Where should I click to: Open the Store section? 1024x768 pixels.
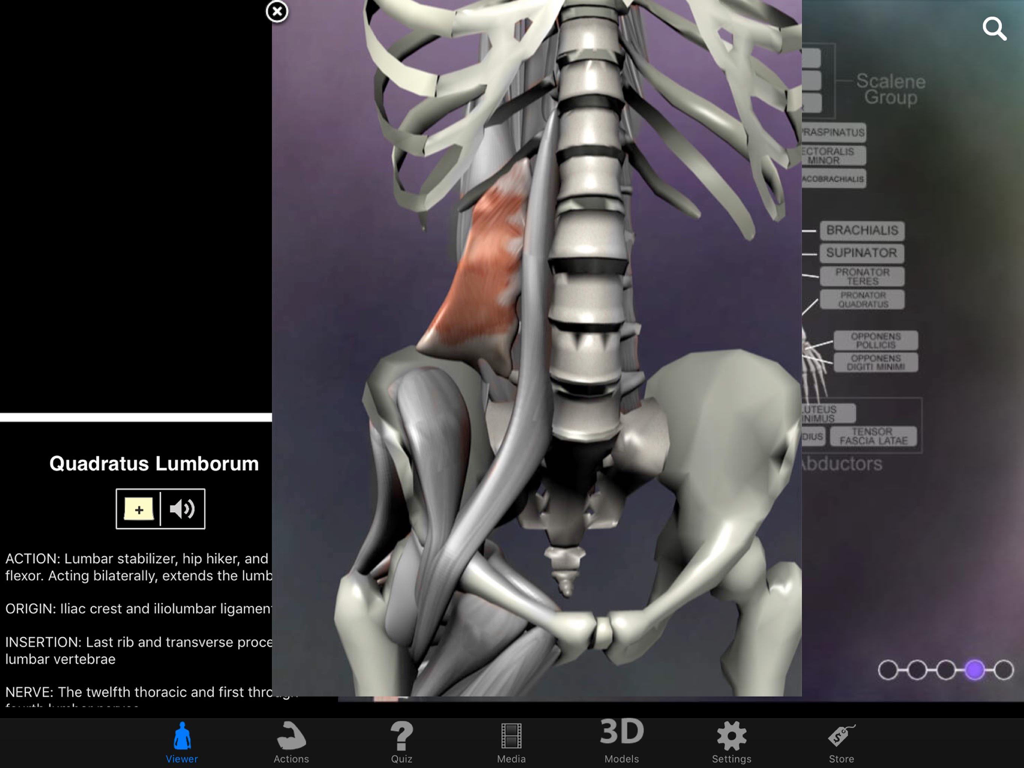pos(841,740)
